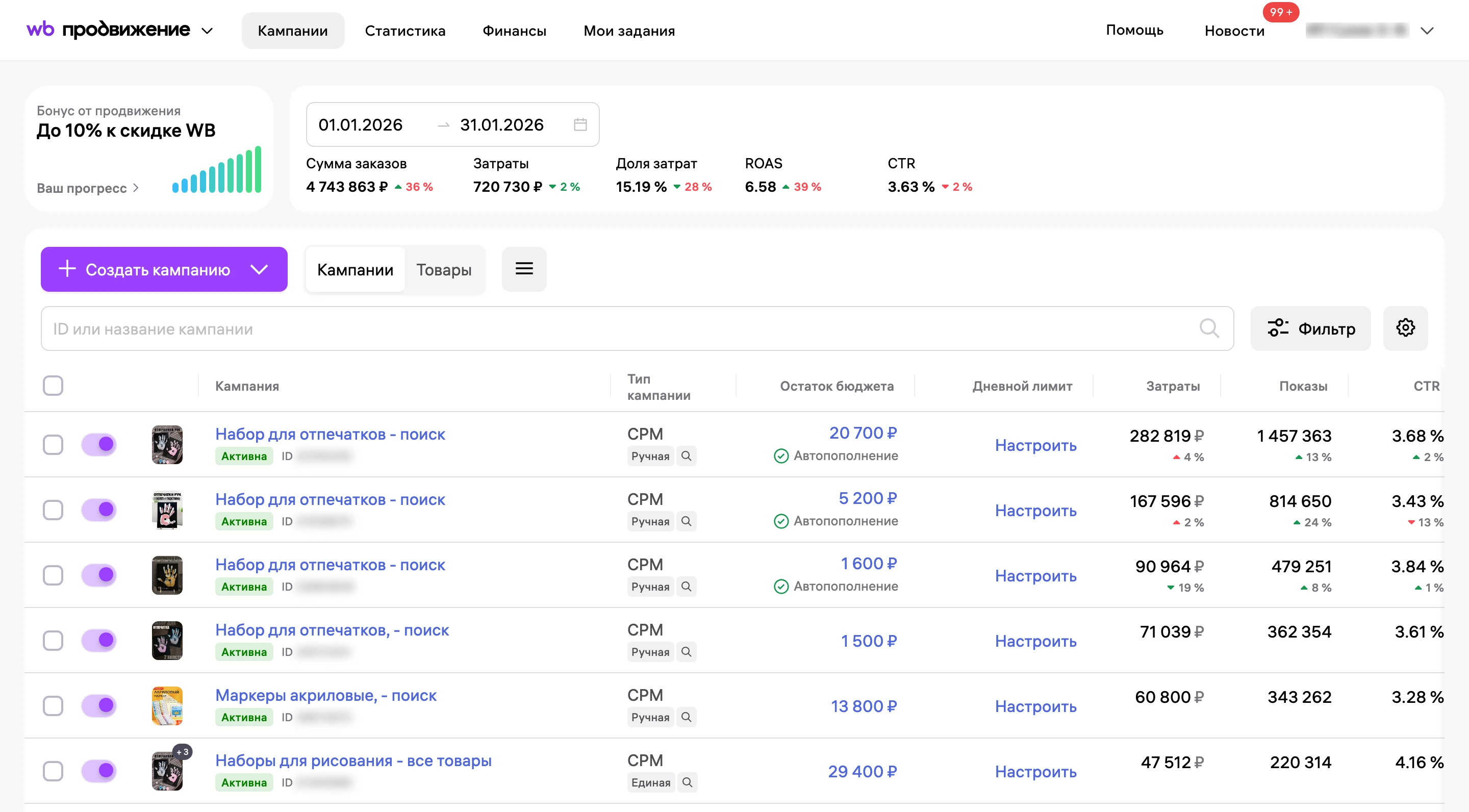The height and width of the screenshot is (812, 1469).
Task: Click the search magnifier in campaign field
Action: pos(1209,328)
